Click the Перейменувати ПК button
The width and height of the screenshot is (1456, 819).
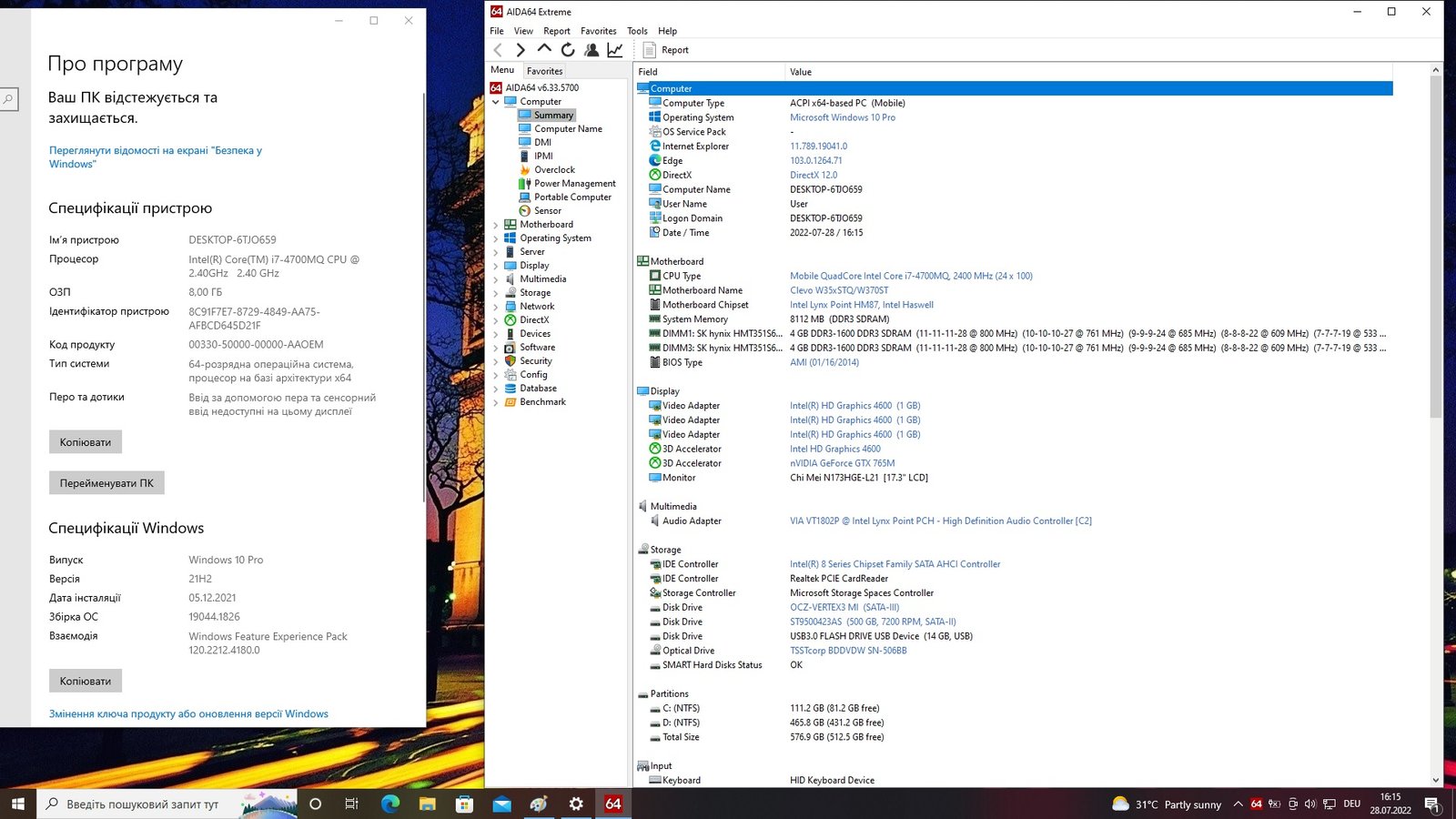tap(106, 483)
